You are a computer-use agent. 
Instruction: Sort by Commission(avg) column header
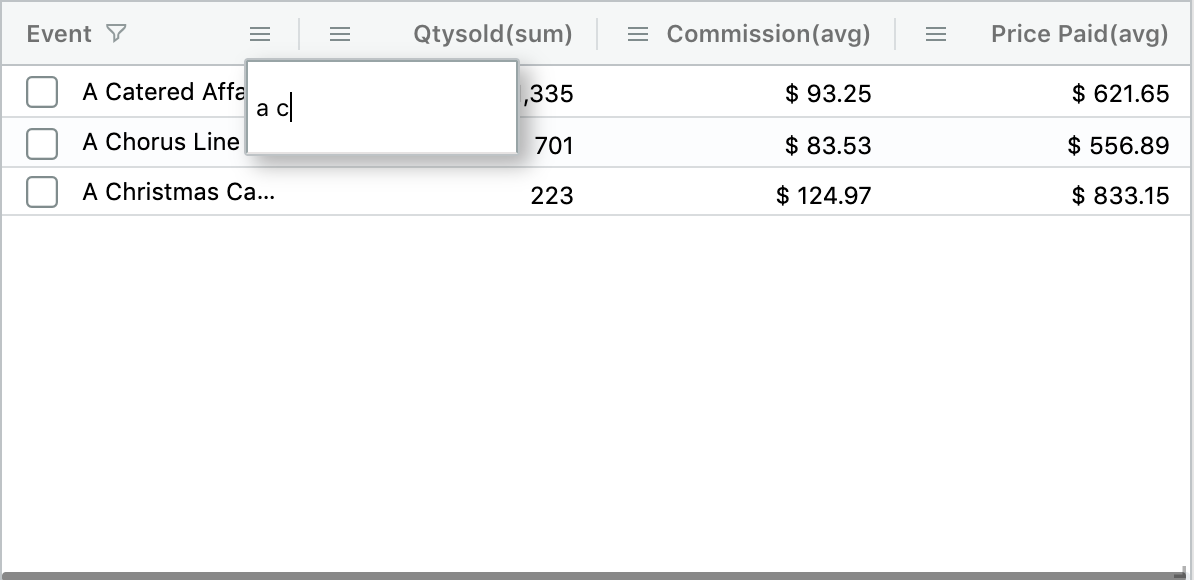[x=768, y=34]
